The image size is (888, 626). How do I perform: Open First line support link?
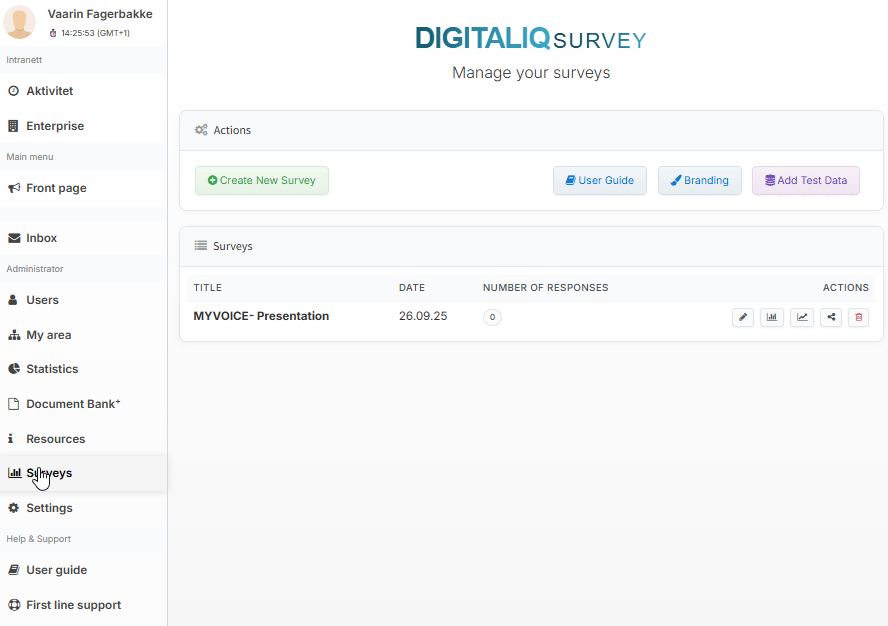click(73, 605)
